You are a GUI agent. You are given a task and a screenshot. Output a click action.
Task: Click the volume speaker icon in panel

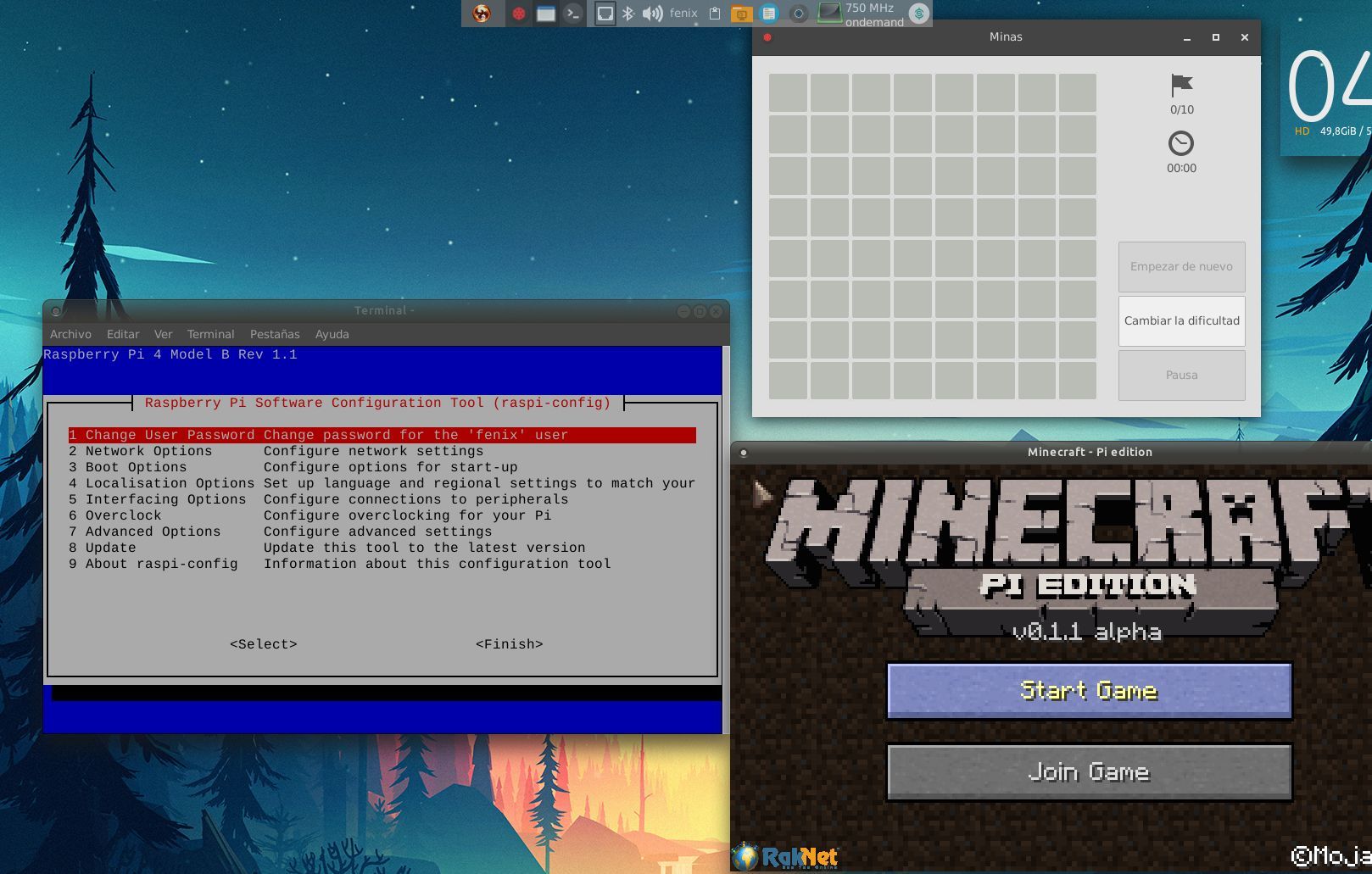click(x=652, y=14)
